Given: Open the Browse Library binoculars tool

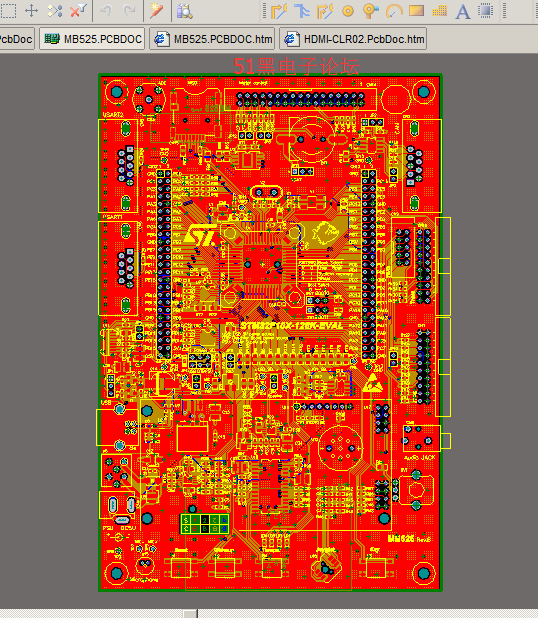Looking at the screenshot, I should pyautogui.click(x=184, y=11).
